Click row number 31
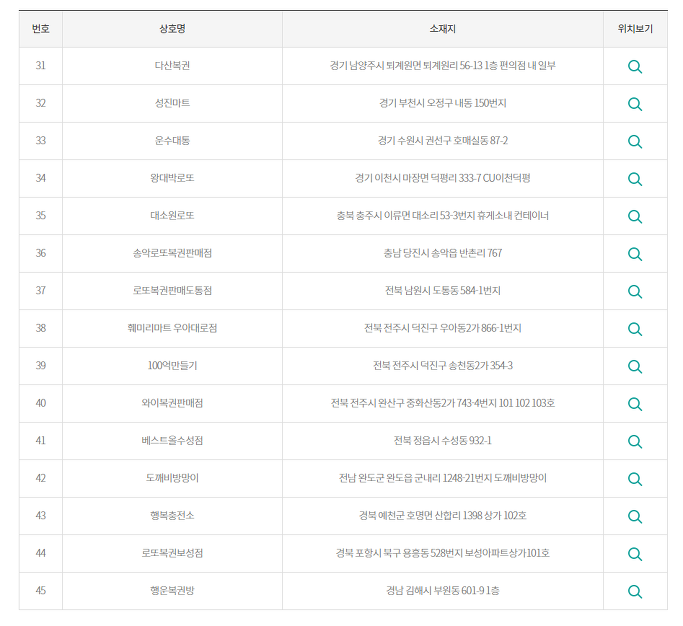683x626 pixels. tap(41, 65)
